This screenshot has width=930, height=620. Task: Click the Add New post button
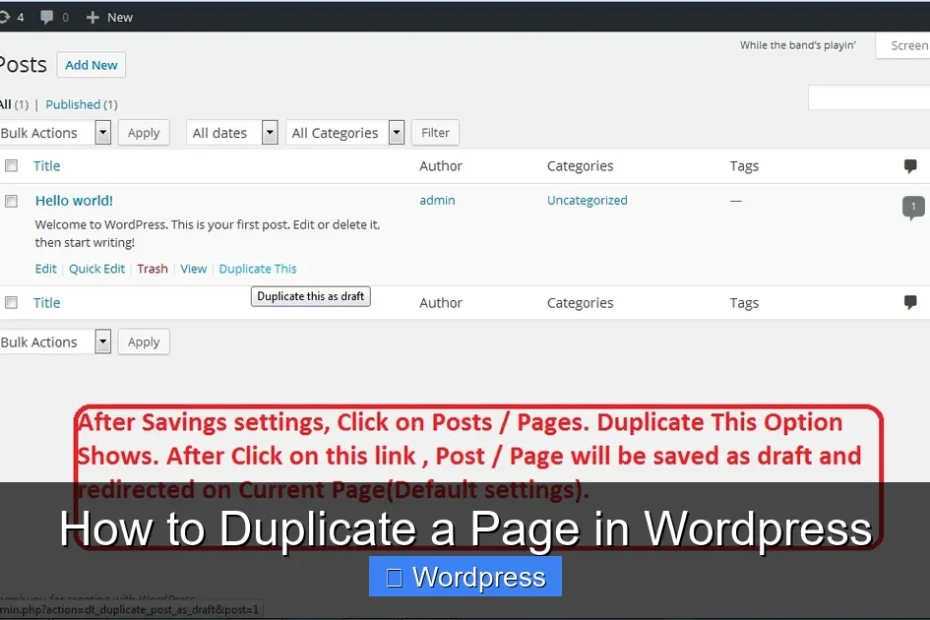point(91,65)
